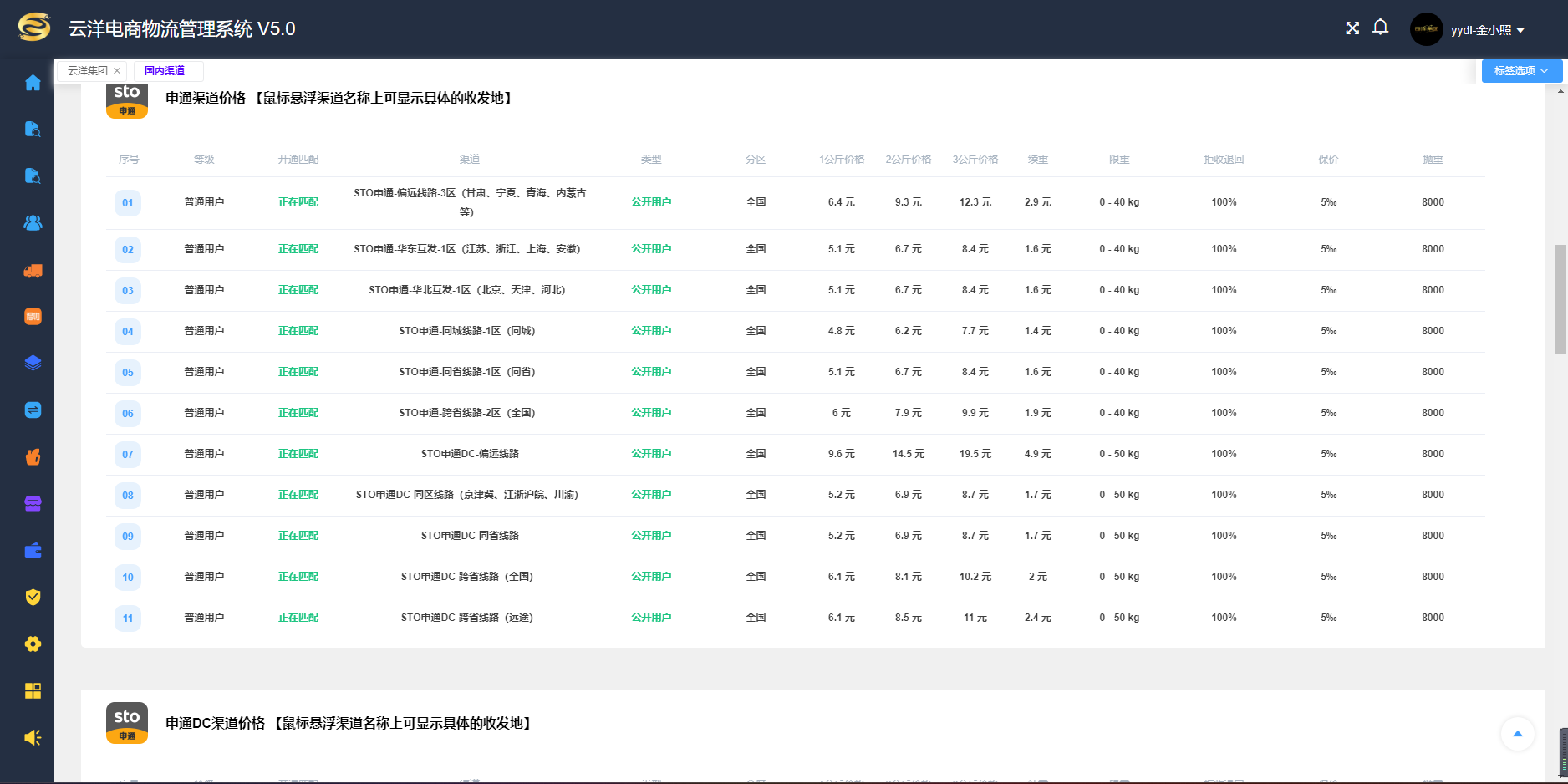The image size is (1568, 784).
Task: Open the users group sidebar icon
Action: (33, 223)
